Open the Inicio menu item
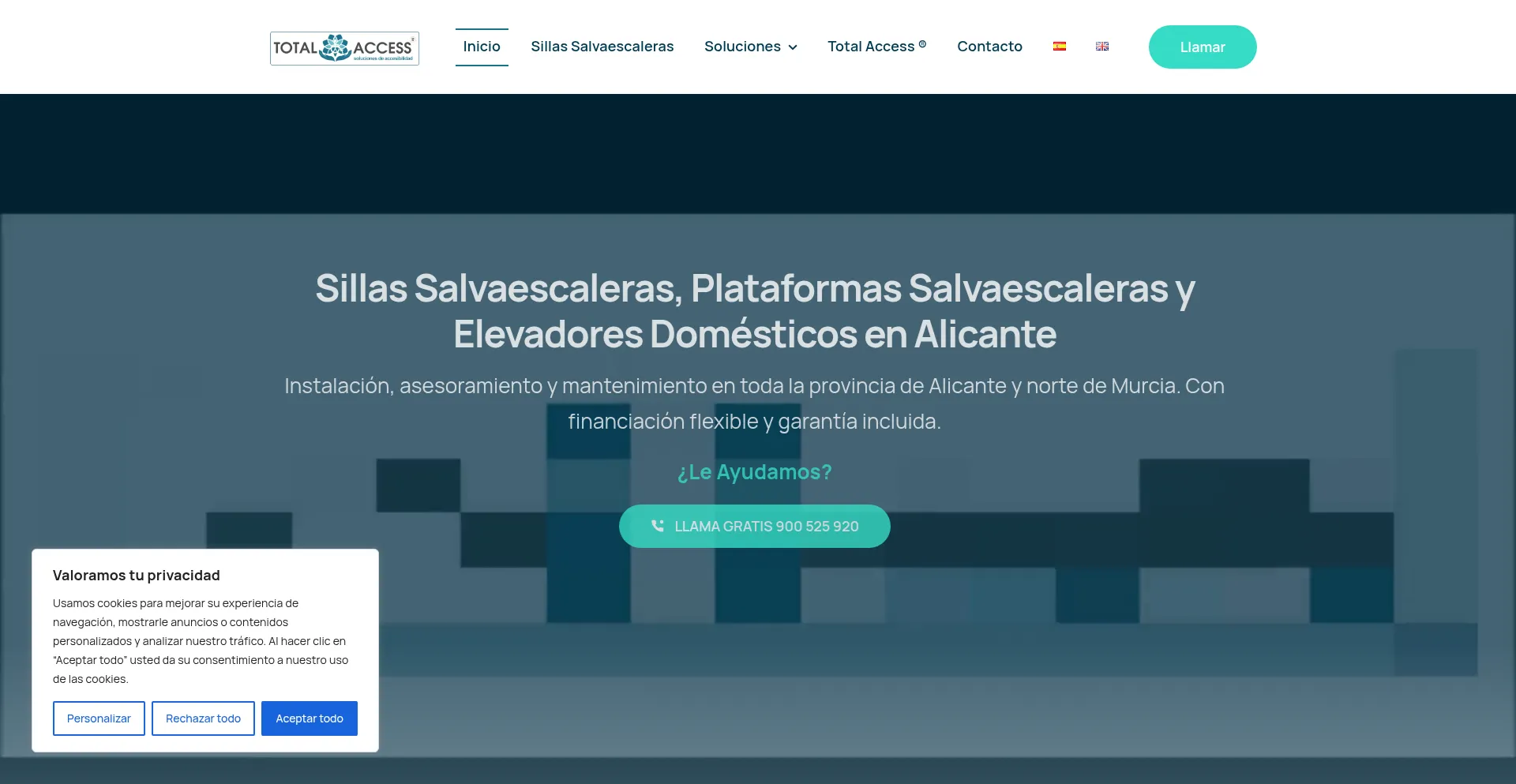The image size is (1516, 784). pos(482,47)
